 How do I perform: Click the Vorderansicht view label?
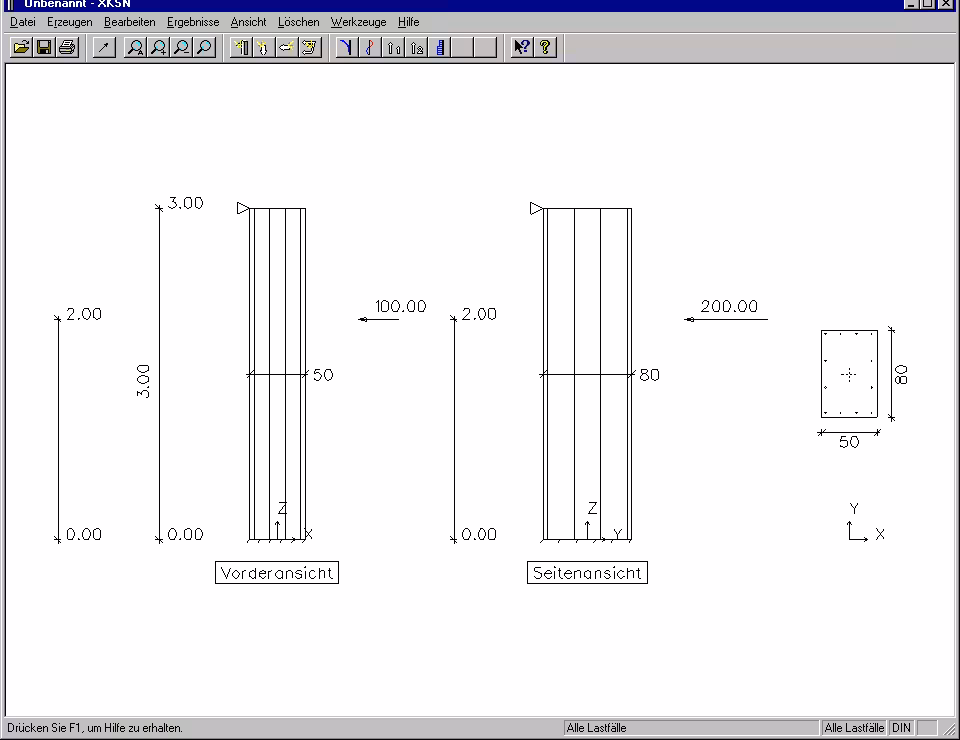(x=277, y=573)
